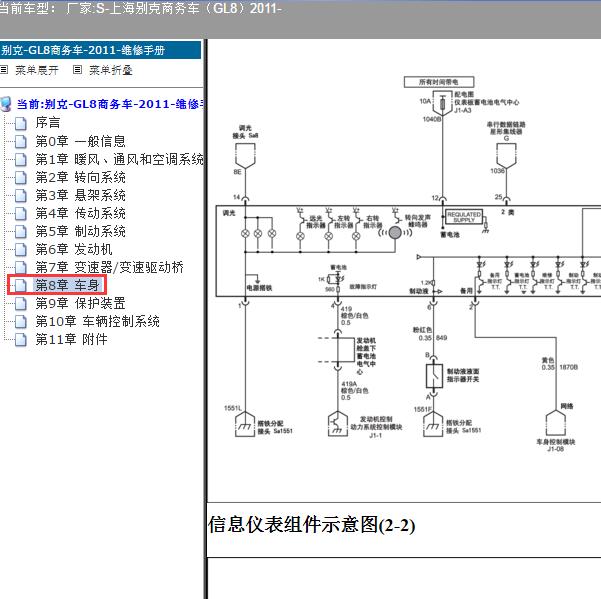Click the 制动液液面指示器开关 label
The image size is (601, 599).
point(463,375)
